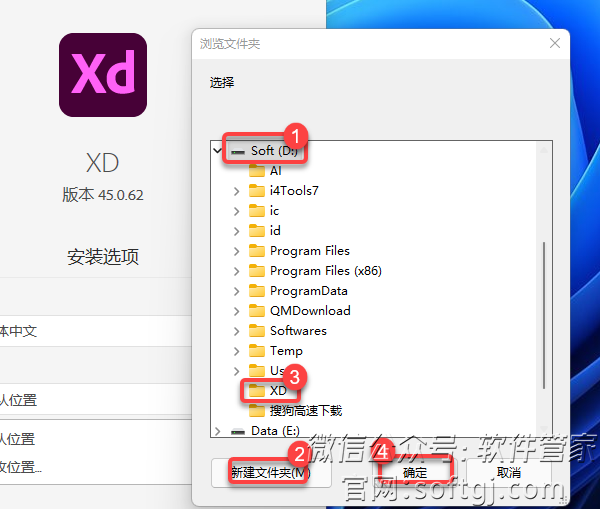Select the Temp folder name
The height and width of the screenshot is (509, 600).
pyautogui.click(x=286, y=351)
